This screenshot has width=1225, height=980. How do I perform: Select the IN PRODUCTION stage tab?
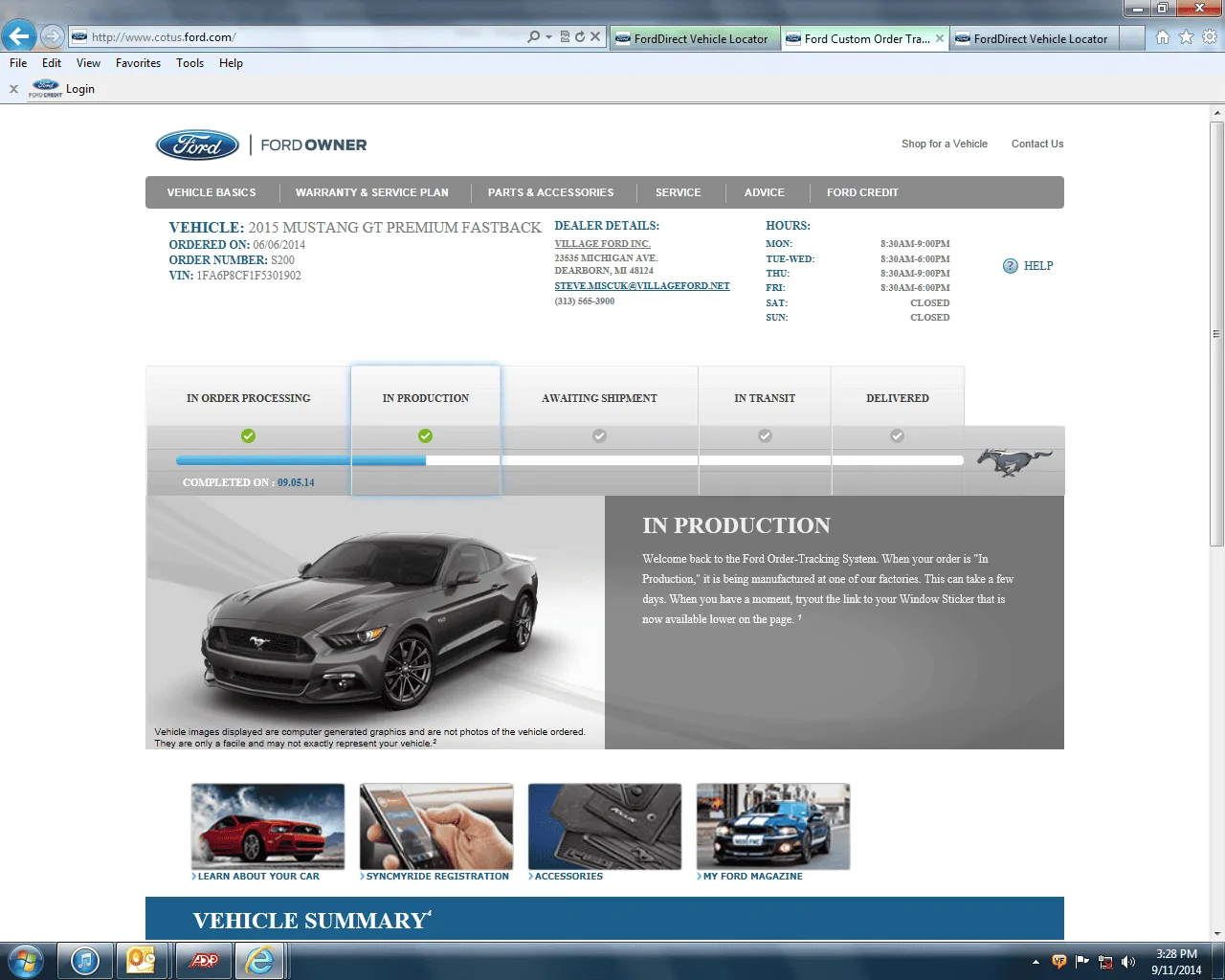pos(426,398)
